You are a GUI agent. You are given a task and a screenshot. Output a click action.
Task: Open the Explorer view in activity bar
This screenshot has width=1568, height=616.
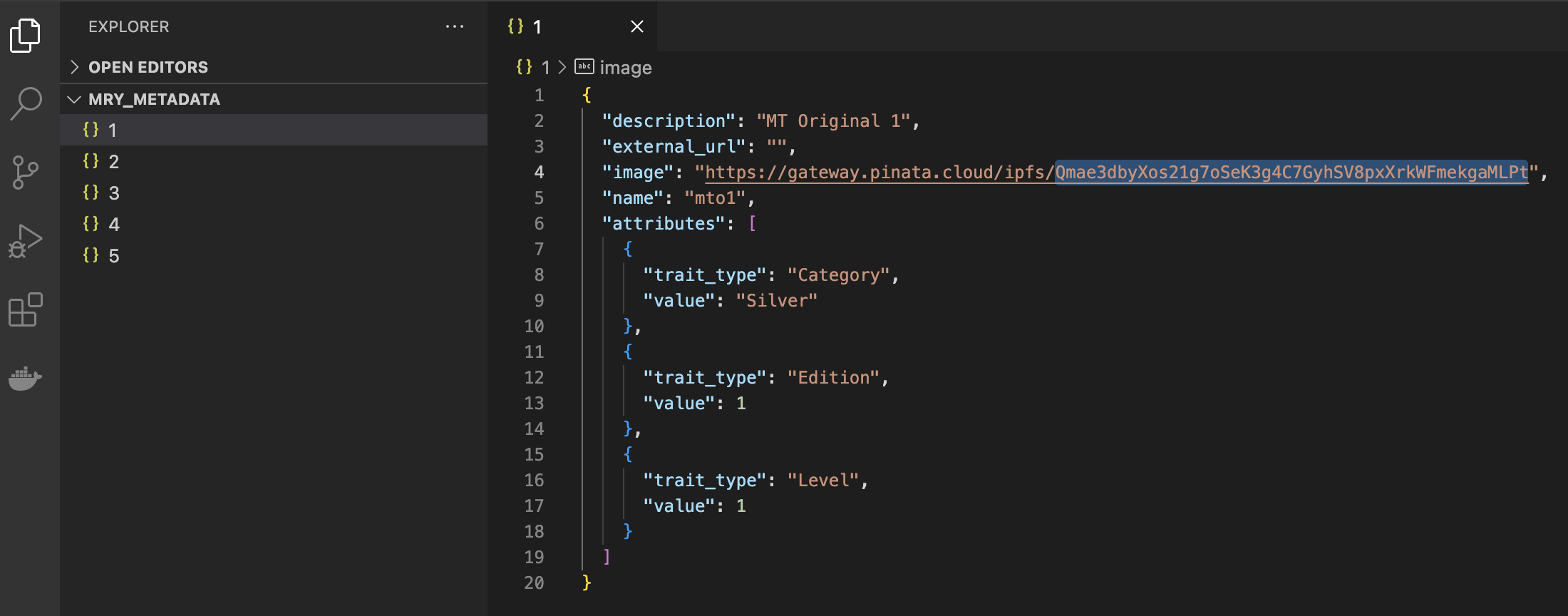click(x=26, y=35)
